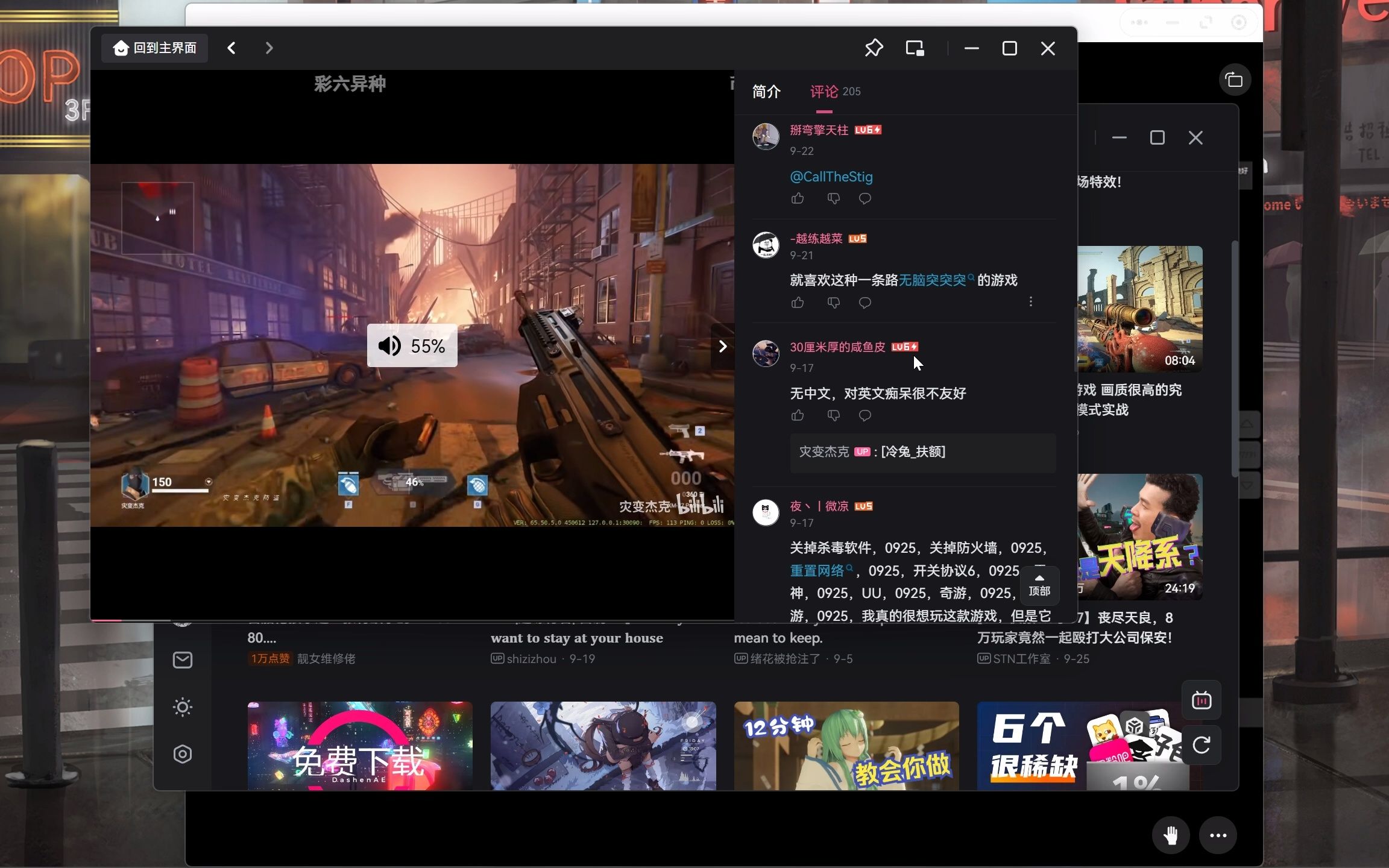The width and height of the screenshot is (1389, 868).
Task: Open the 08:04 sniper rifle video thumbnail
Action: (x=1139, y=309)
